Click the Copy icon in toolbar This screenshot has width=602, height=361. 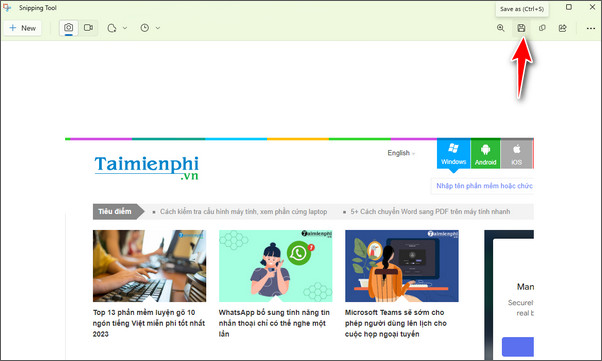(542, 28)
